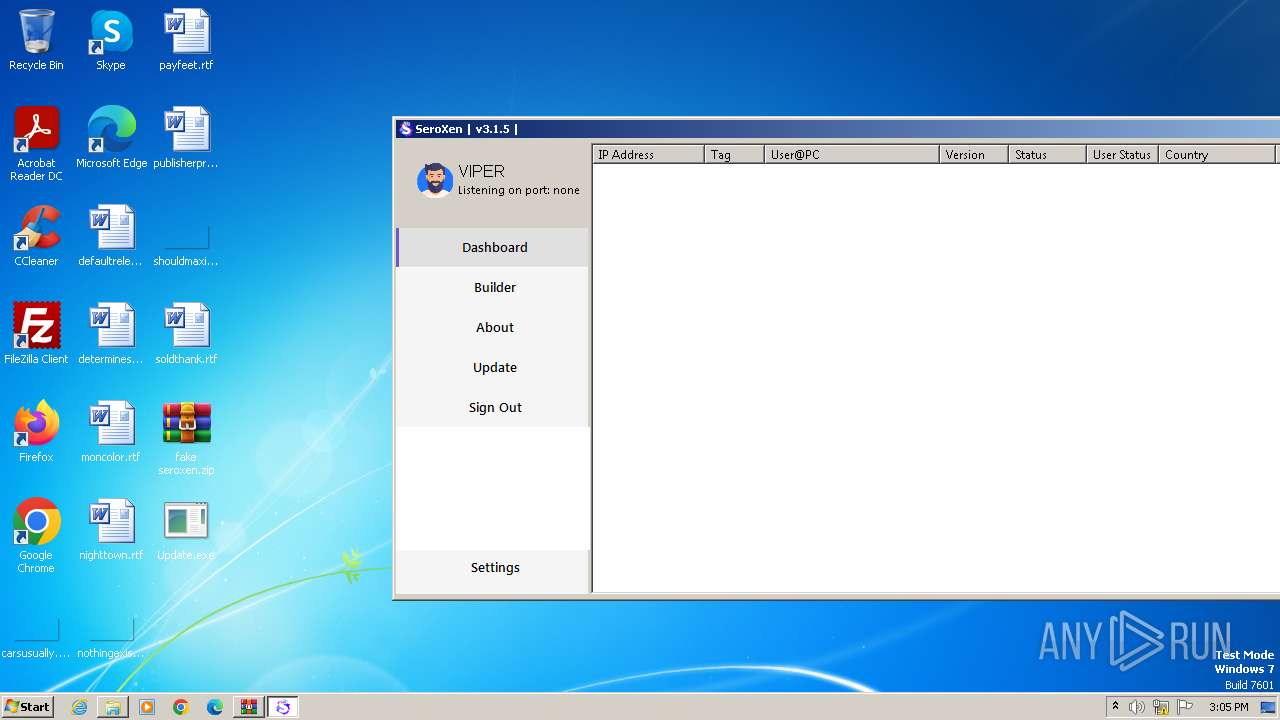Screen dimensions: 1280x720
Task: Open the Settings panel
Action: [494, 567]
